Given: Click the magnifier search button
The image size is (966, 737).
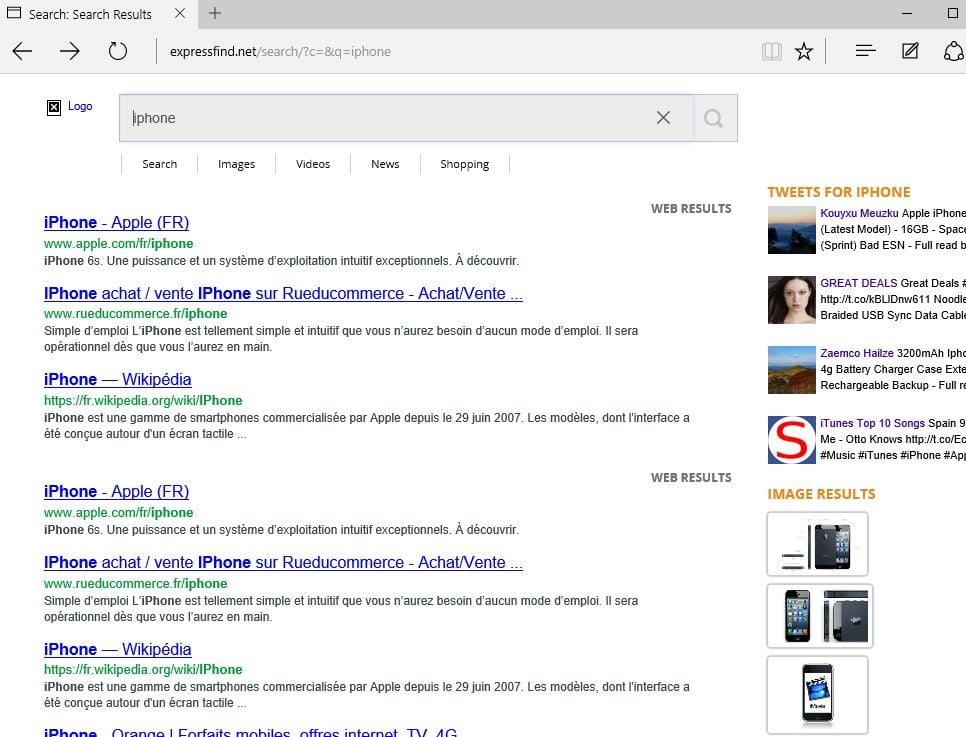Looking at the screenshot, I should click(x=714, y=118).
